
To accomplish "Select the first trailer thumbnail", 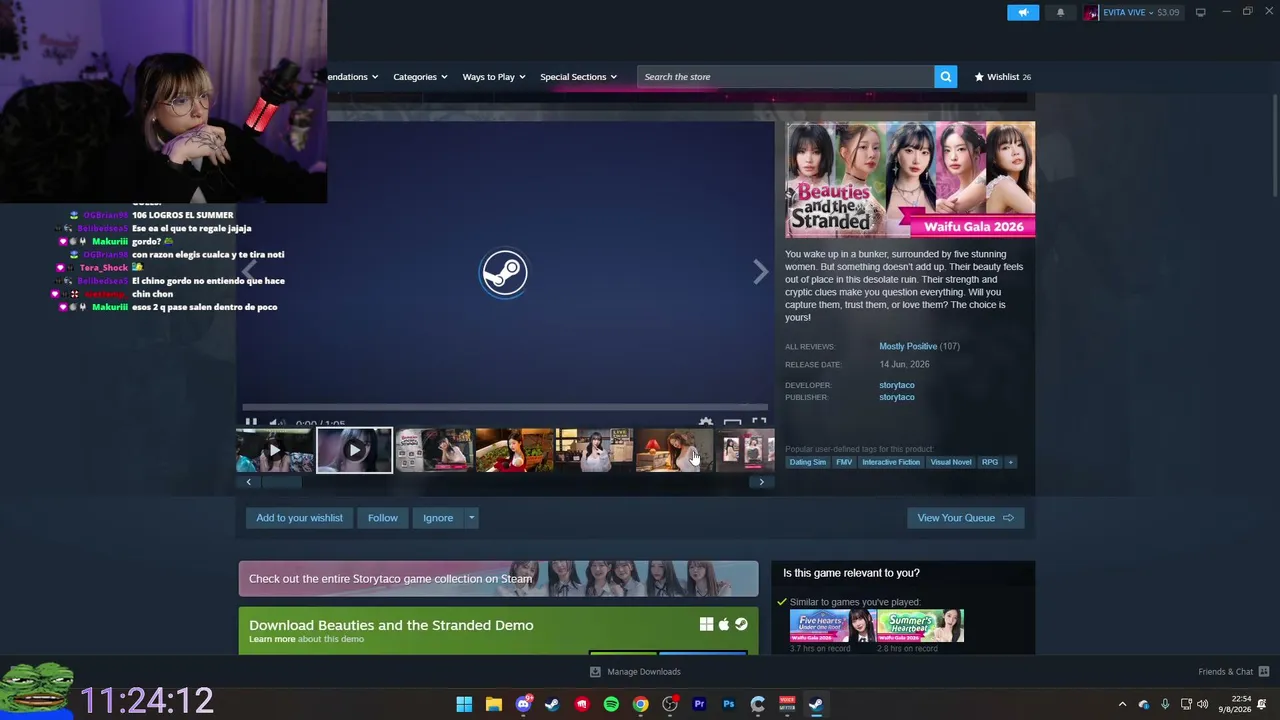I will [274, 450].
